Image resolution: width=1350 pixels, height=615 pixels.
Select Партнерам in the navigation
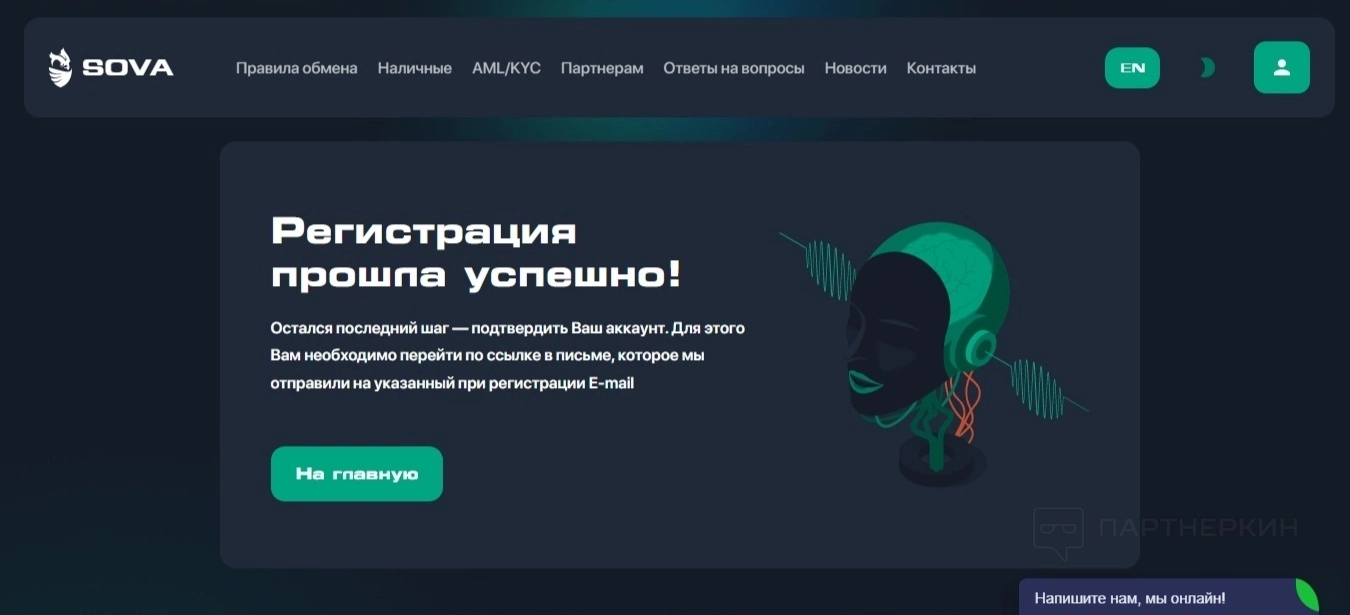(602, 68)
